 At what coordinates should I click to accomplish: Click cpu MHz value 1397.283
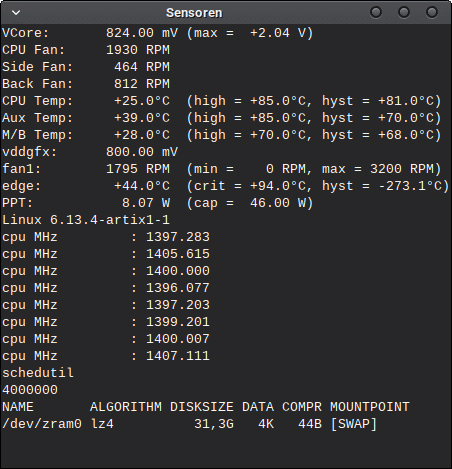pyautogui.click(x=178, y=237)
